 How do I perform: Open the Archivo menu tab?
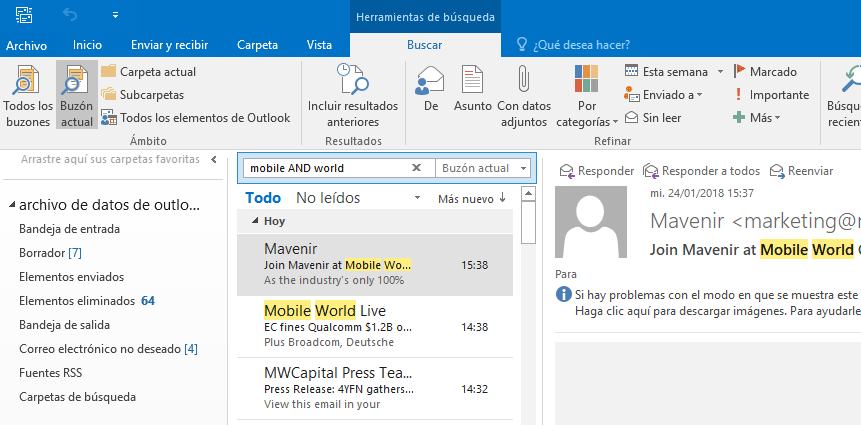(x=26, y=45)
